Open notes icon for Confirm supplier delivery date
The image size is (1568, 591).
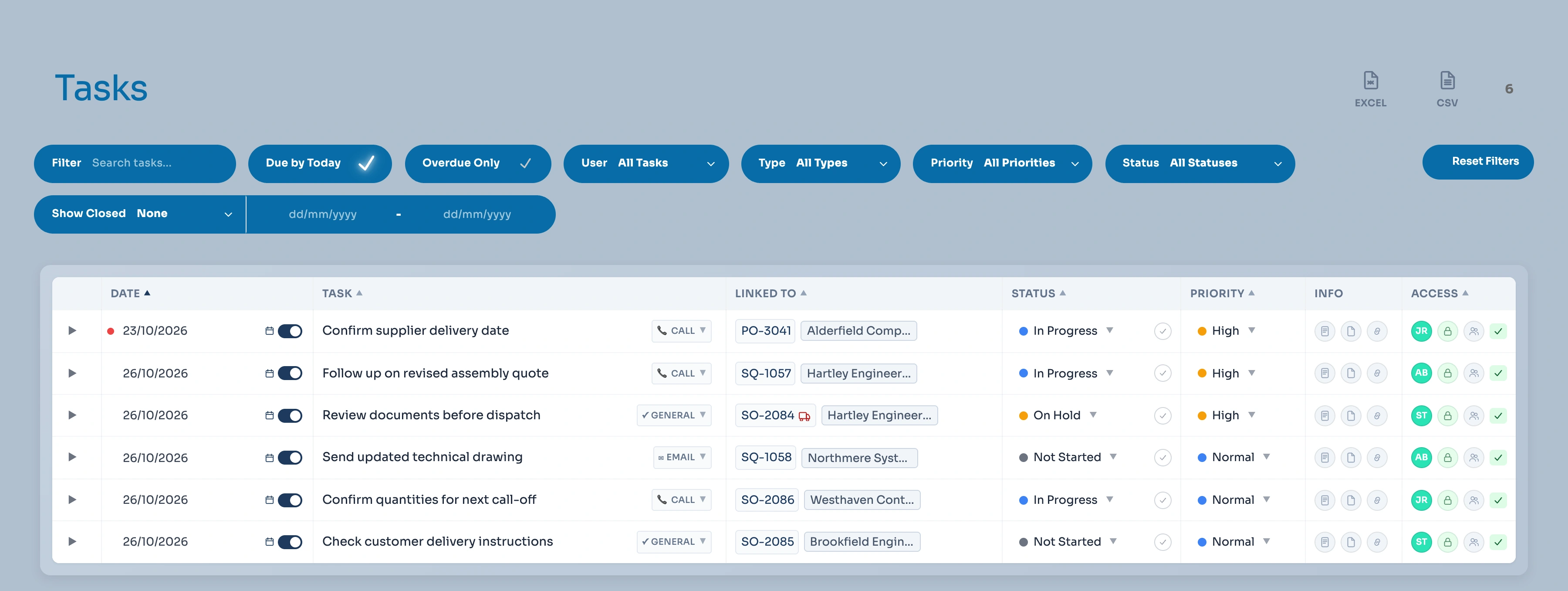[x=1325, y=331]
